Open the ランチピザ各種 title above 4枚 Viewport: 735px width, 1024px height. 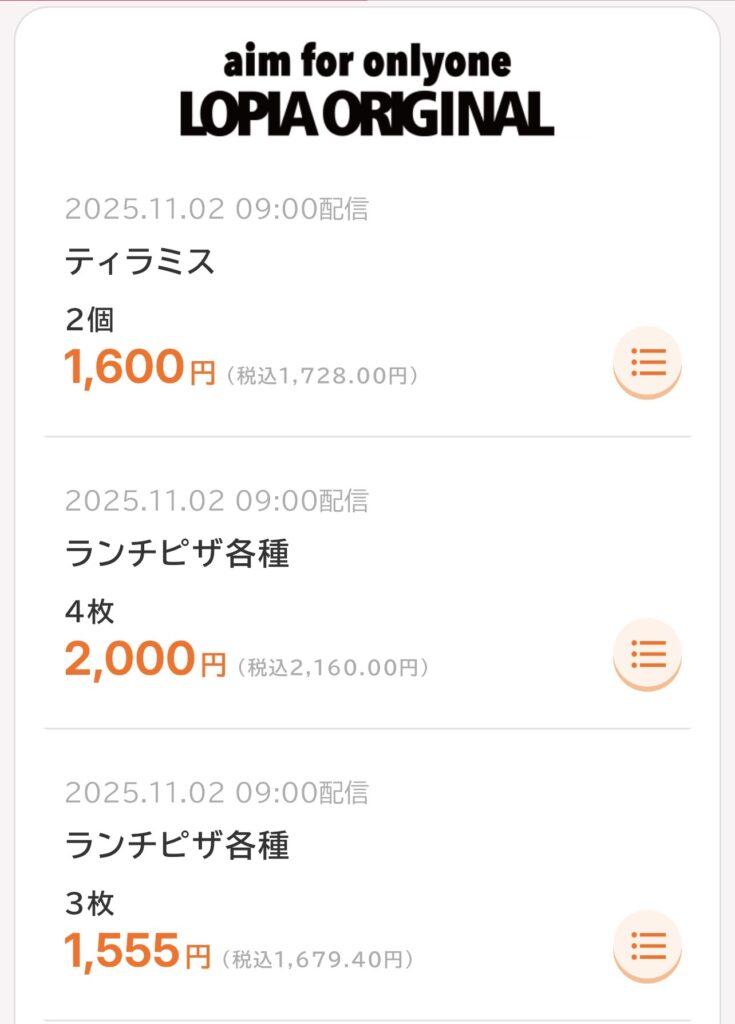(x=177, y=554)
